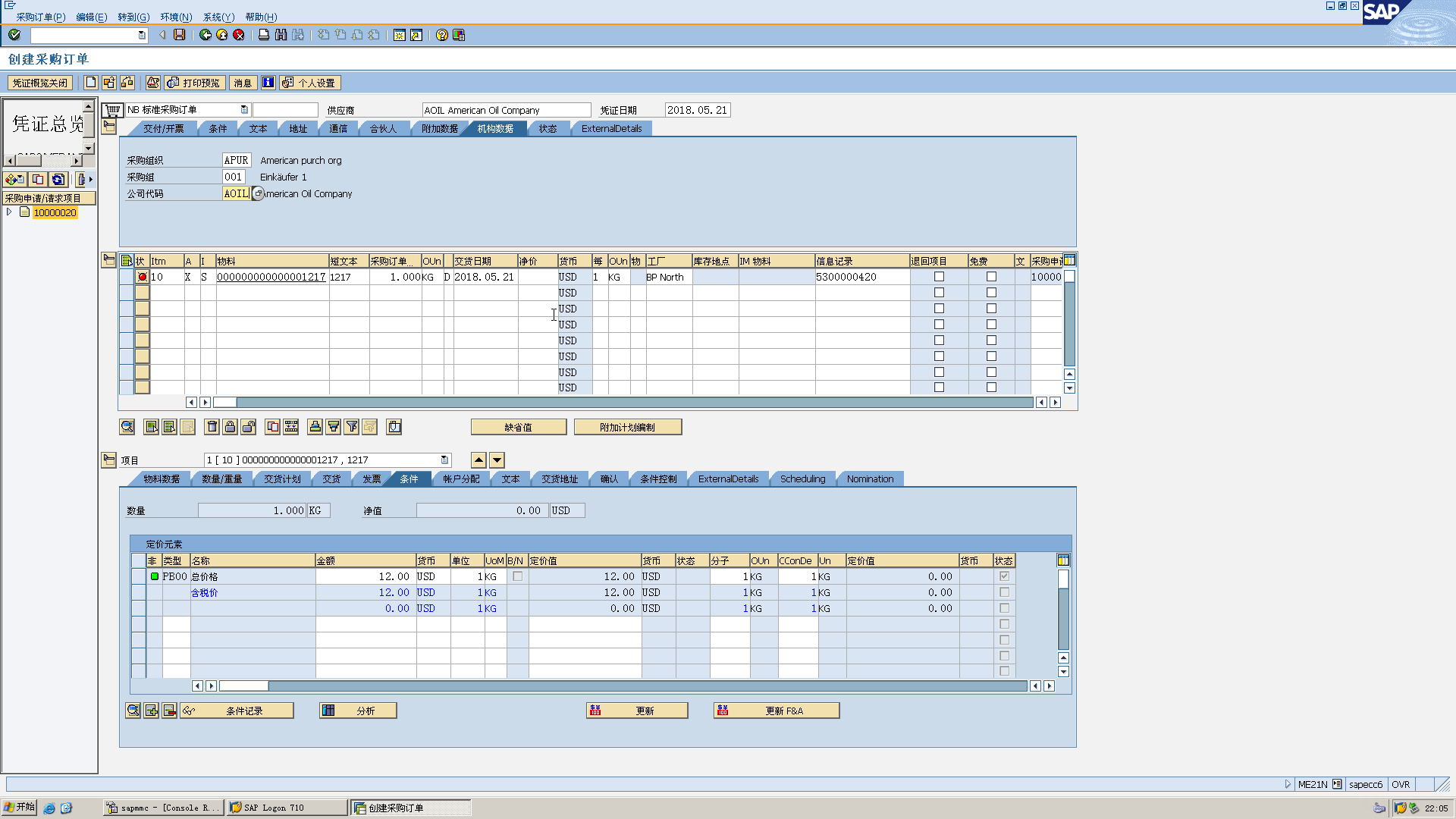Viewport: 1456px width, 819px height.
Task: Expand tree node 10000020
Action: click(9, 212)
